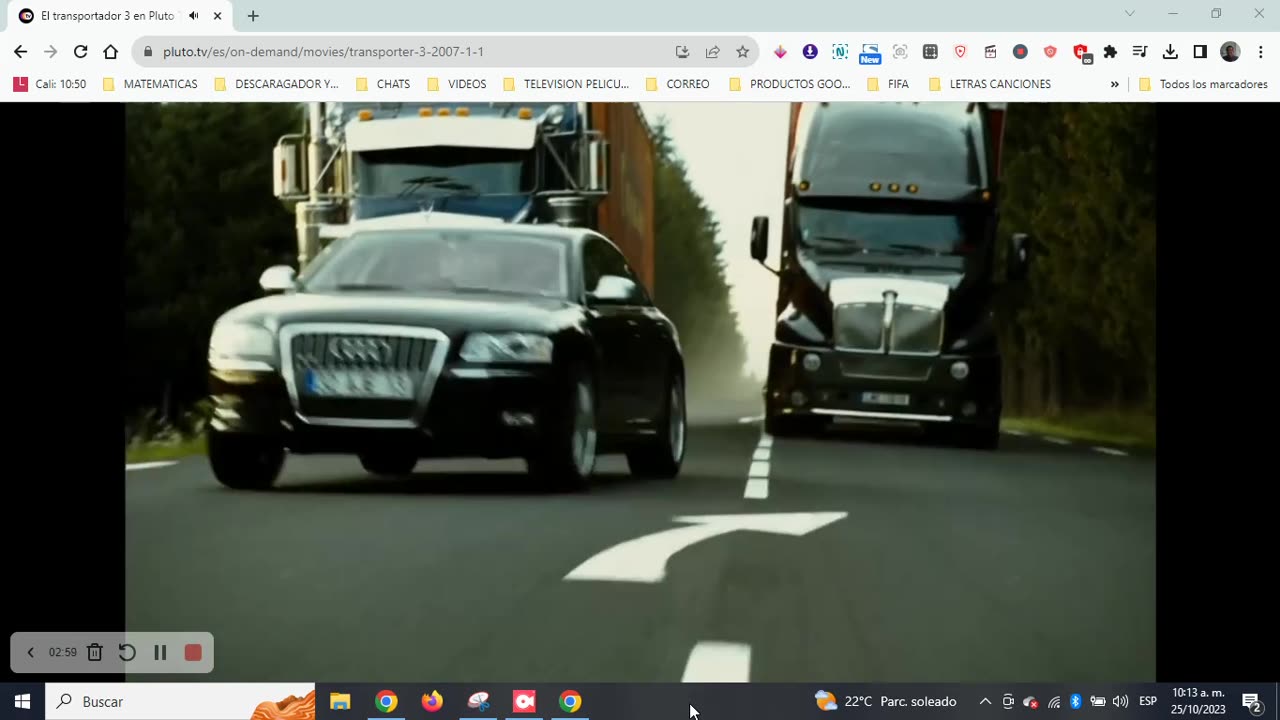Open the volume control
Screen dimensions: 1280x720
pos(1120,701)
